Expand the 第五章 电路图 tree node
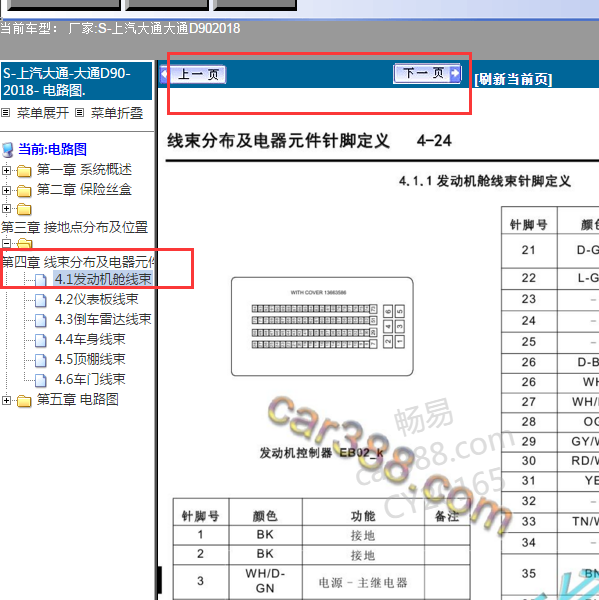The image size is (599, 600). 6,400
